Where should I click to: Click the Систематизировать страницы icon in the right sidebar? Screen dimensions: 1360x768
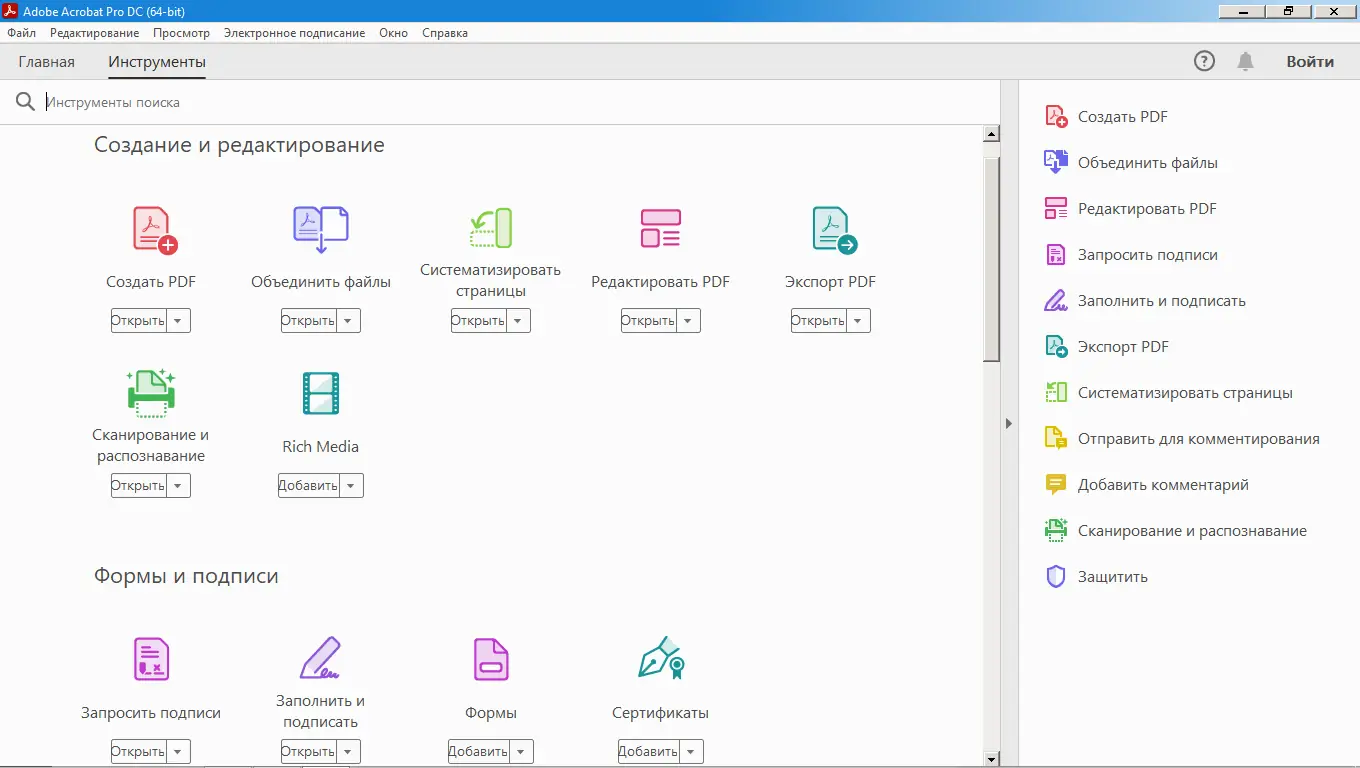point(1056,393)
